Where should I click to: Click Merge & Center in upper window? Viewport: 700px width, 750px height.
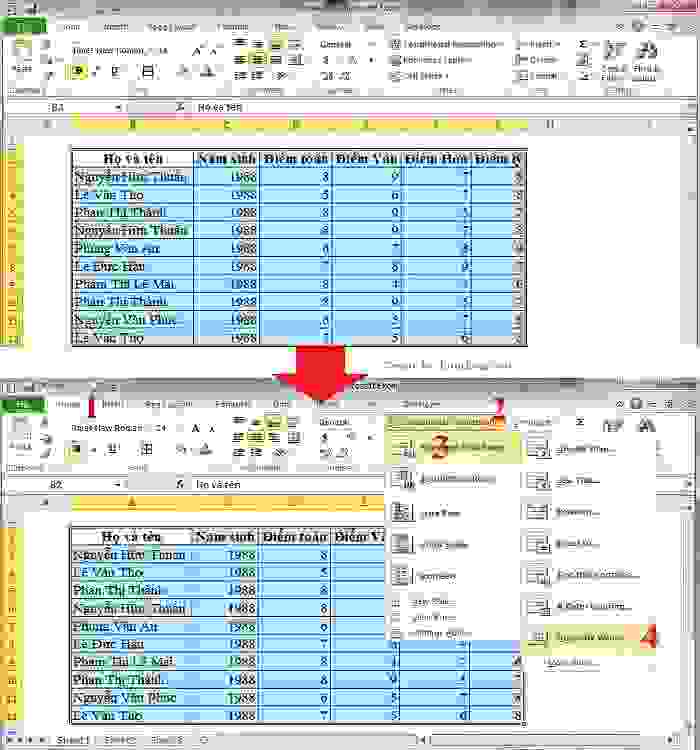tap(296, 60)
